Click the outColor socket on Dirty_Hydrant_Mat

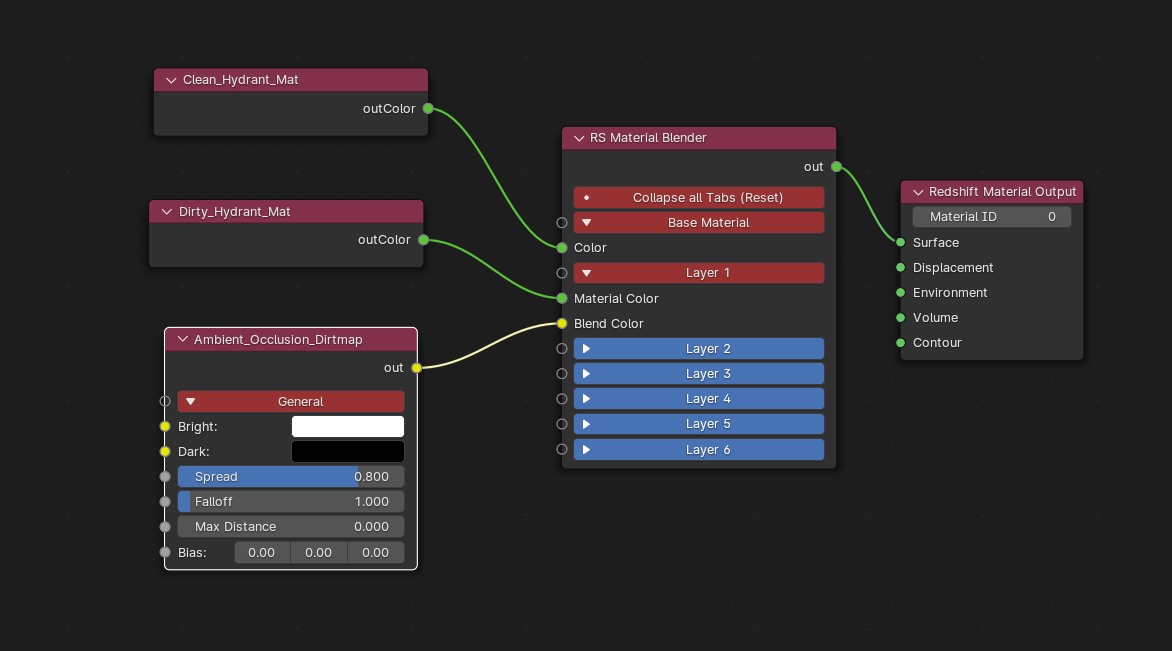[x=424, y=240]
